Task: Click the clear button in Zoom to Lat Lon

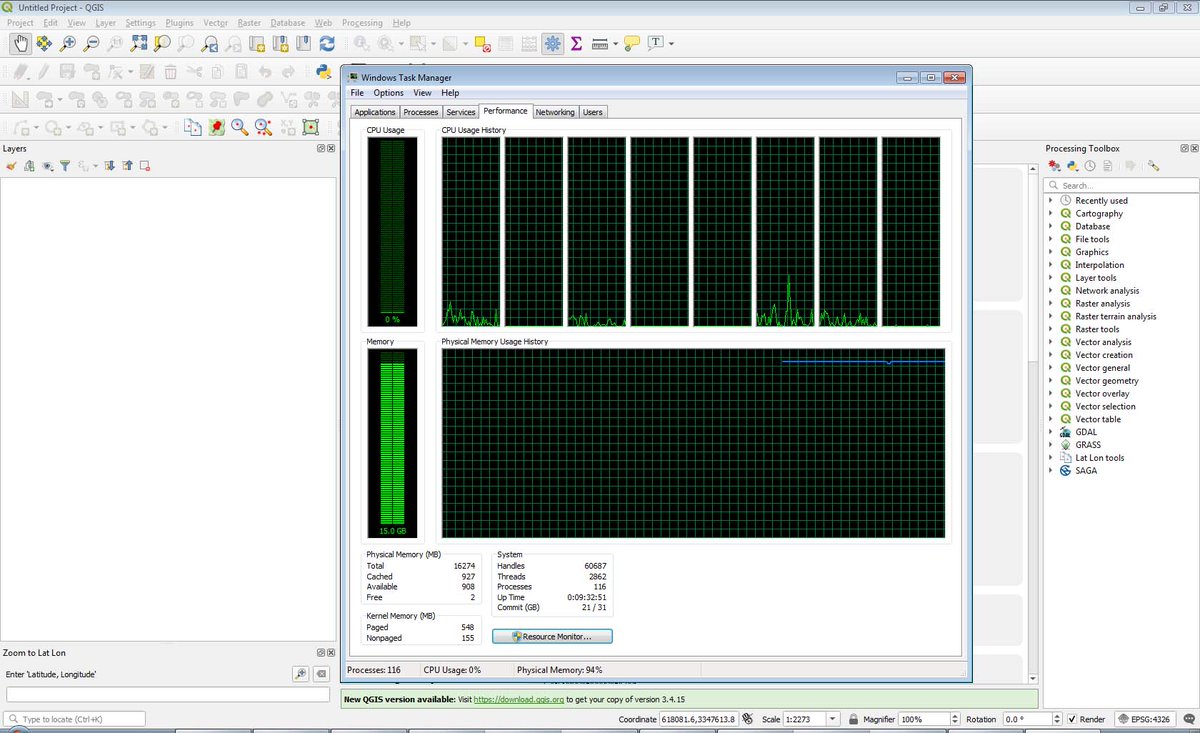Action: point(321,674)
